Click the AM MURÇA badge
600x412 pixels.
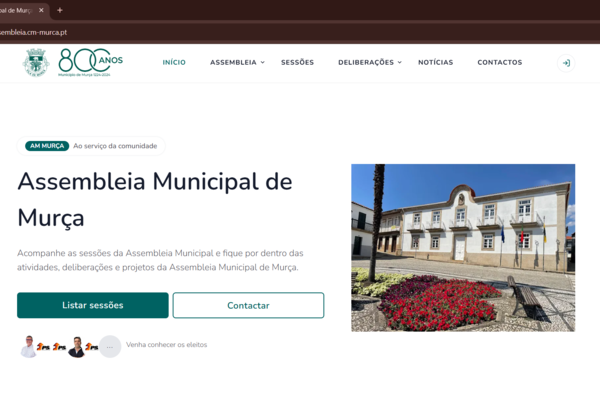[47, 146]
